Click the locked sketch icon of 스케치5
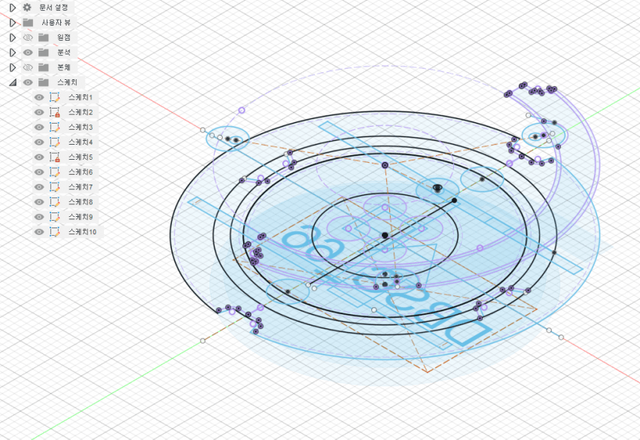The height and width of the screenshot is (440, 640). [55, 157]
